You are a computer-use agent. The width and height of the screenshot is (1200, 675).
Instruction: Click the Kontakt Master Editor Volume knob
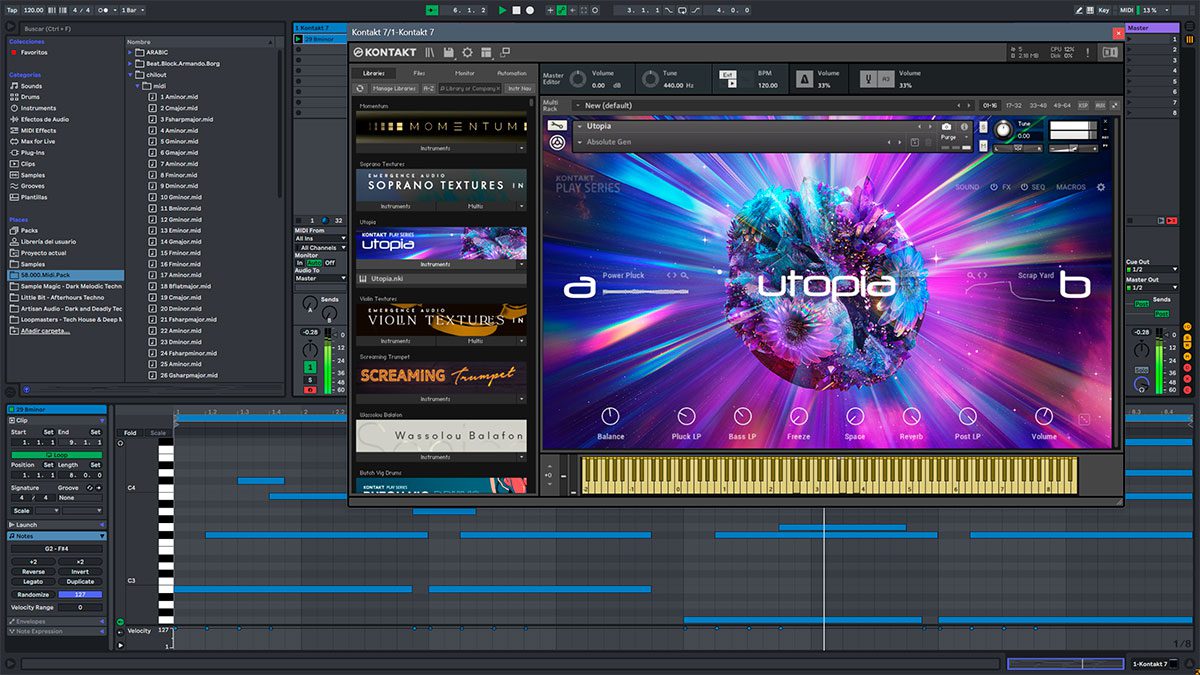coord(576,78)
